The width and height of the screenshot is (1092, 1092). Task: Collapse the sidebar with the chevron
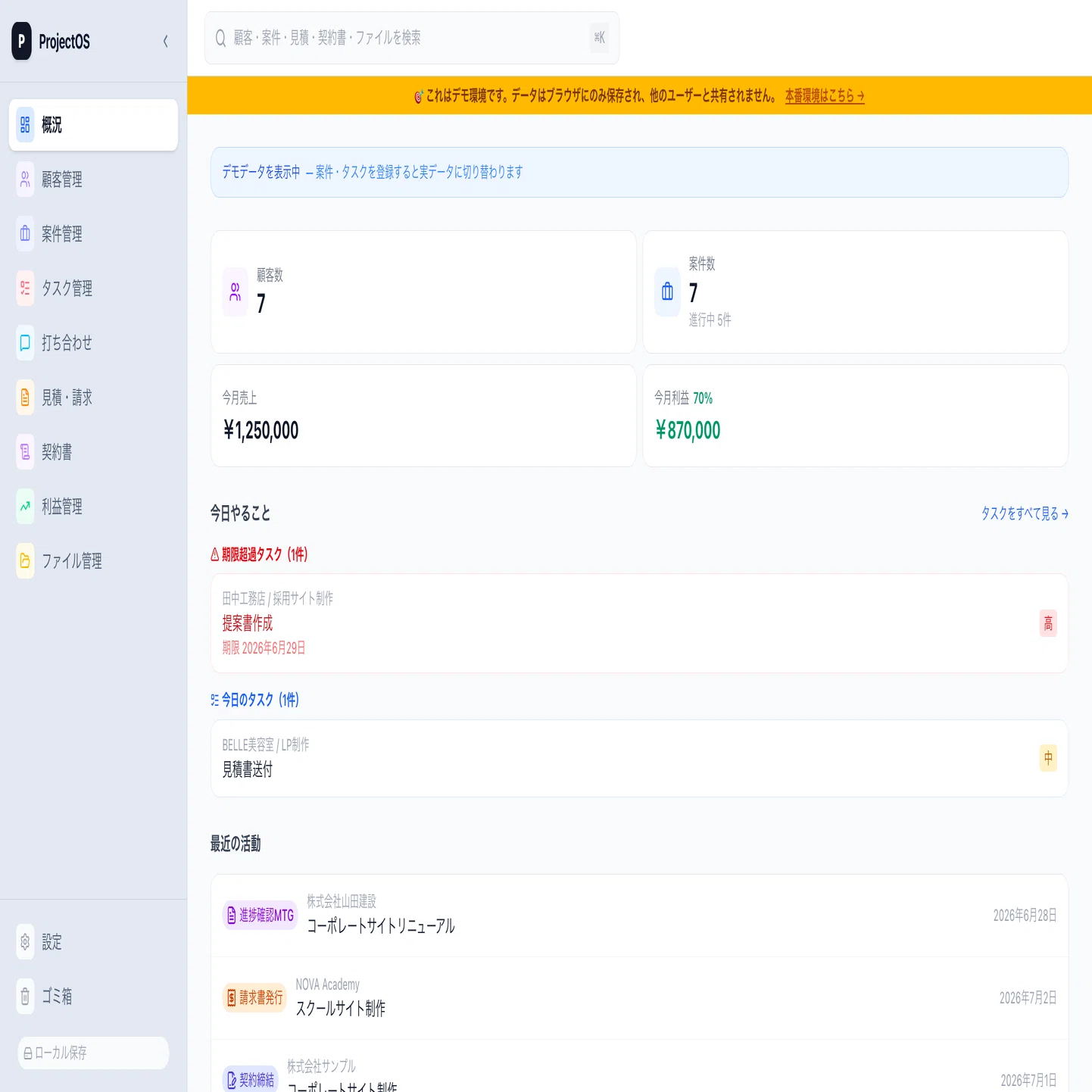tap(166, 41)
